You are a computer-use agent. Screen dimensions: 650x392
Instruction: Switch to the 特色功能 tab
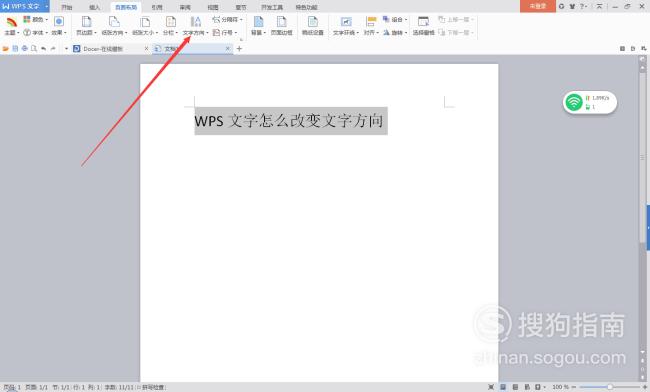[x=306, y=7]
